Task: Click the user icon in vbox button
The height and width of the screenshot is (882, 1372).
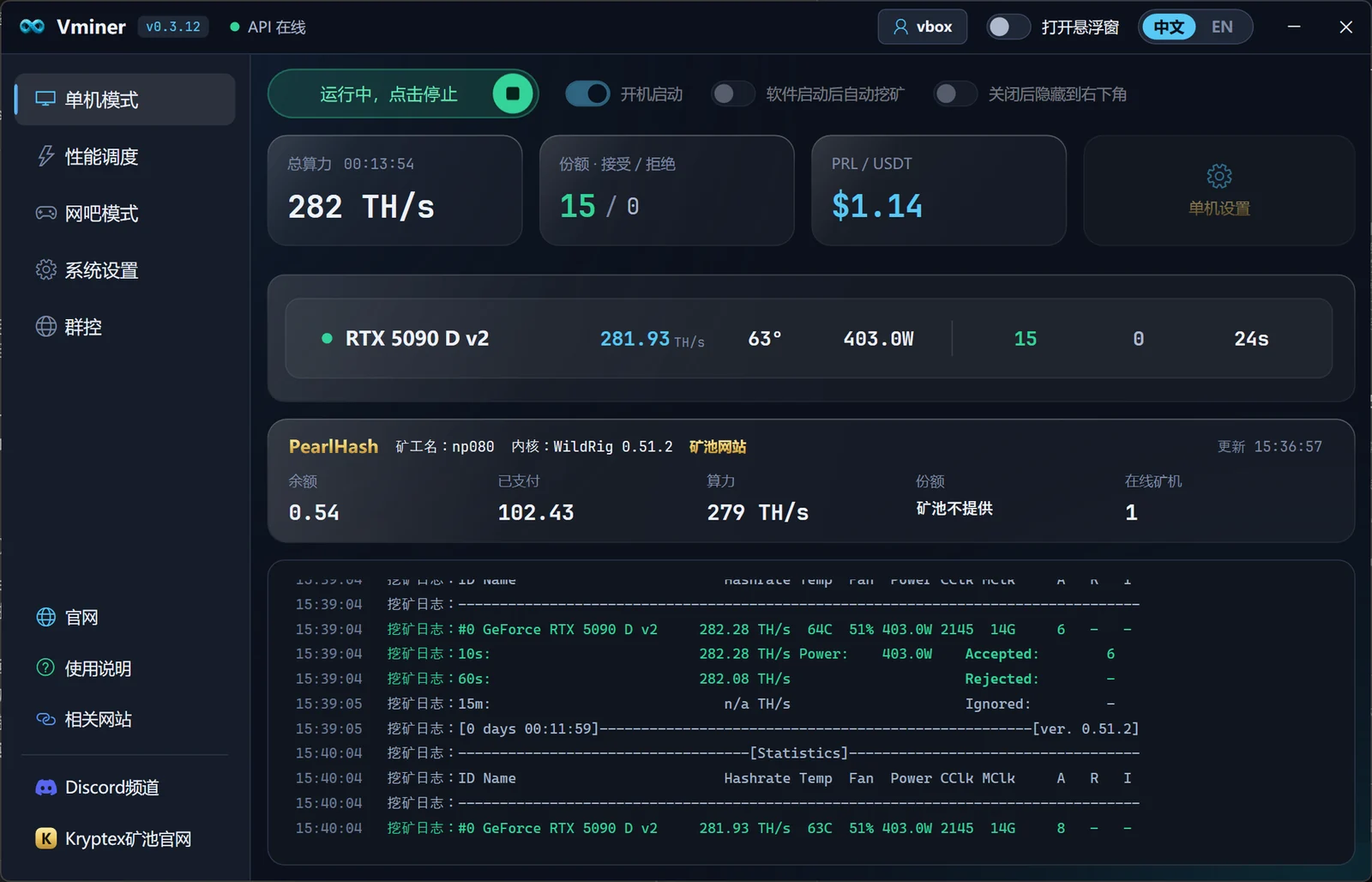Action: coord(900,27)
